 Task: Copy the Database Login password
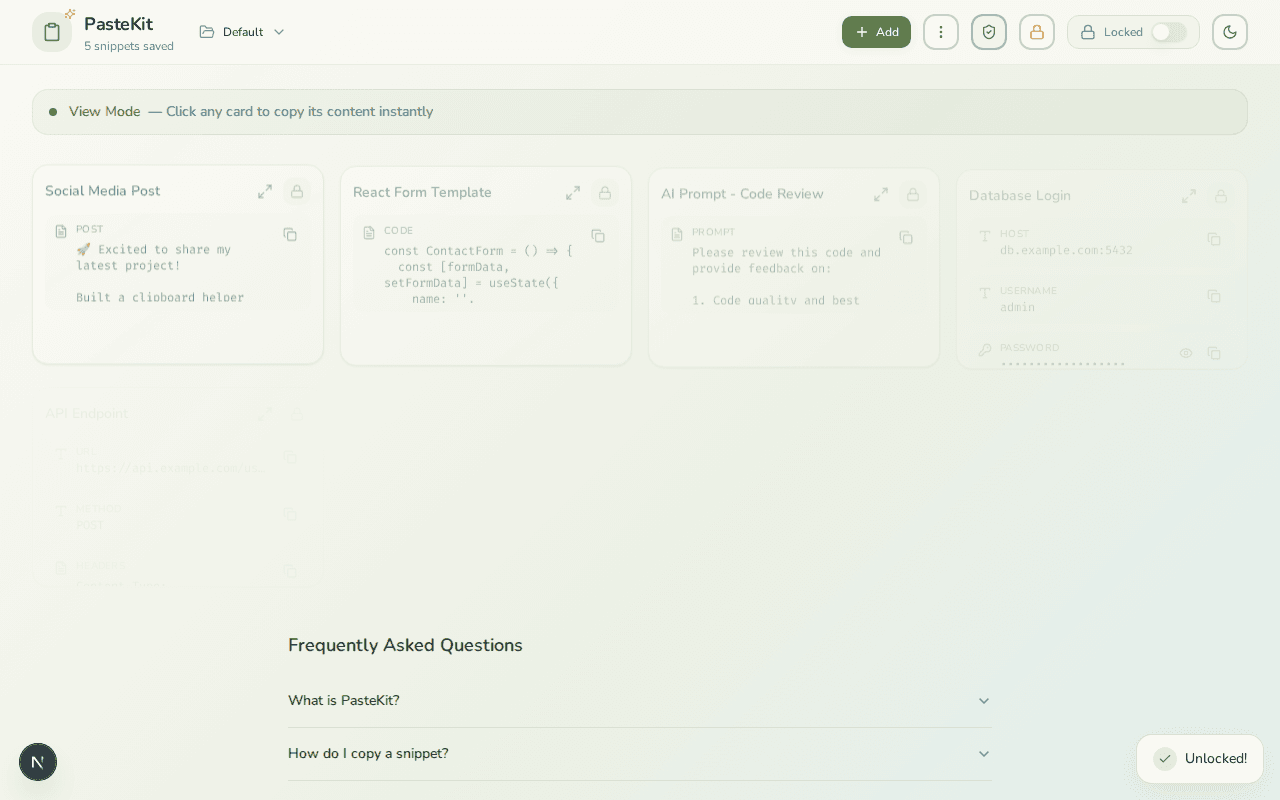point(1214,353)
